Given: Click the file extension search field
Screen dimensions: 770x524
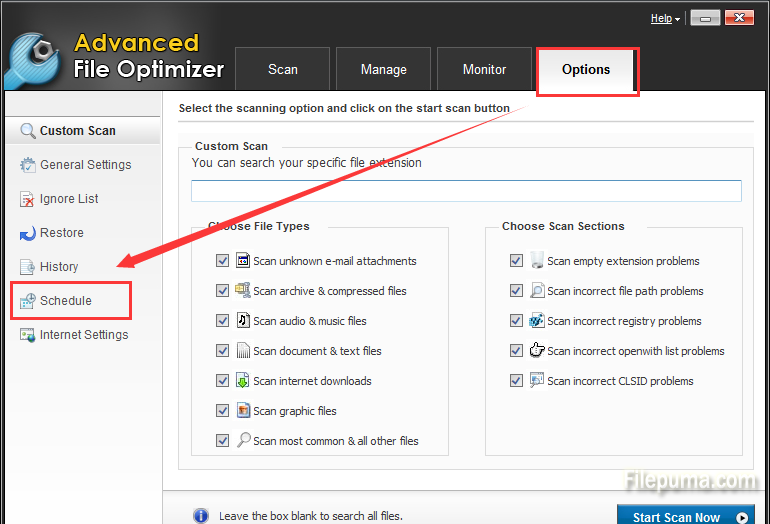Looking at the screenshot, I should [x=466, y=191].
